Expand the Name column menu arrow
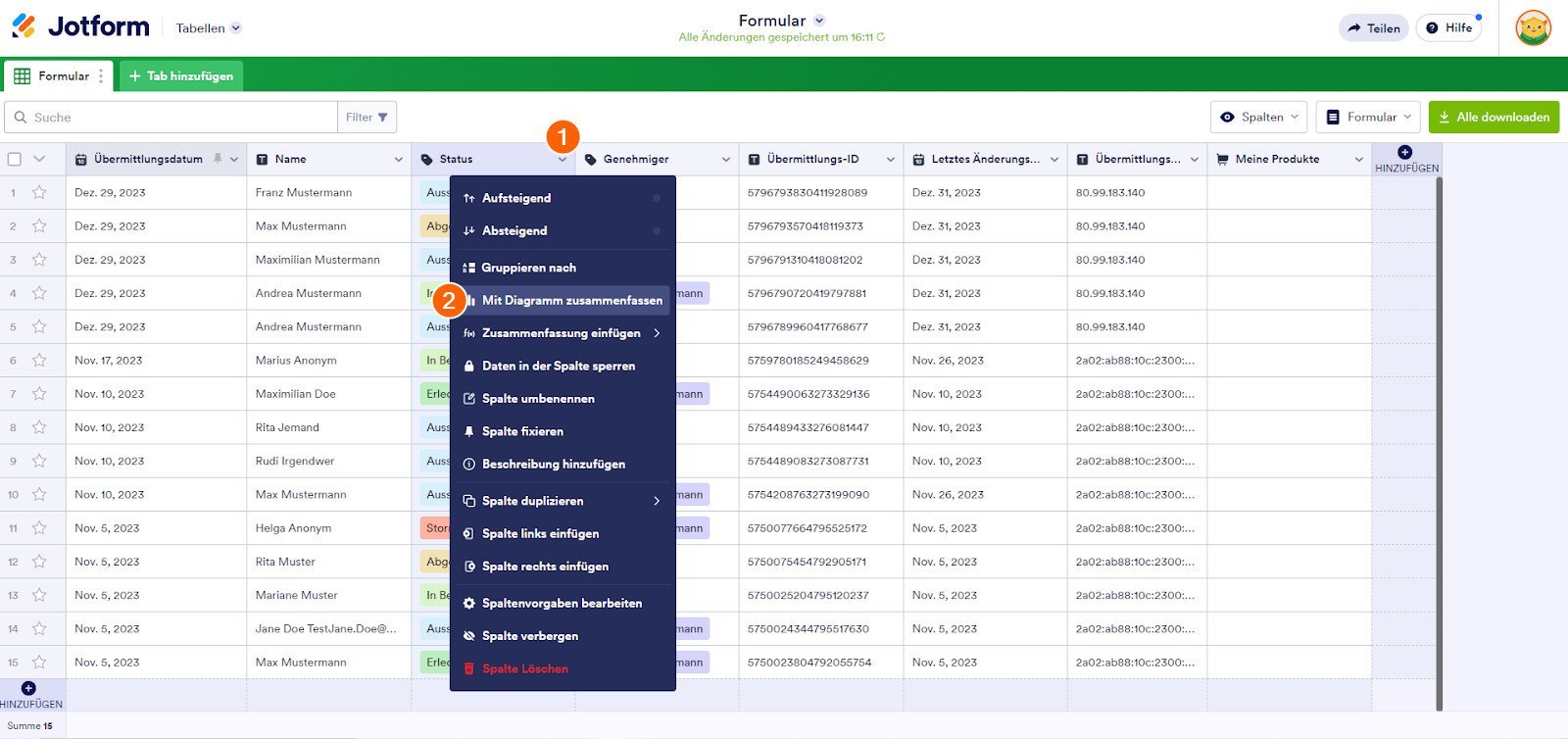The height and width of the screenshot is (739, 1568). click(x=398, y=160)
